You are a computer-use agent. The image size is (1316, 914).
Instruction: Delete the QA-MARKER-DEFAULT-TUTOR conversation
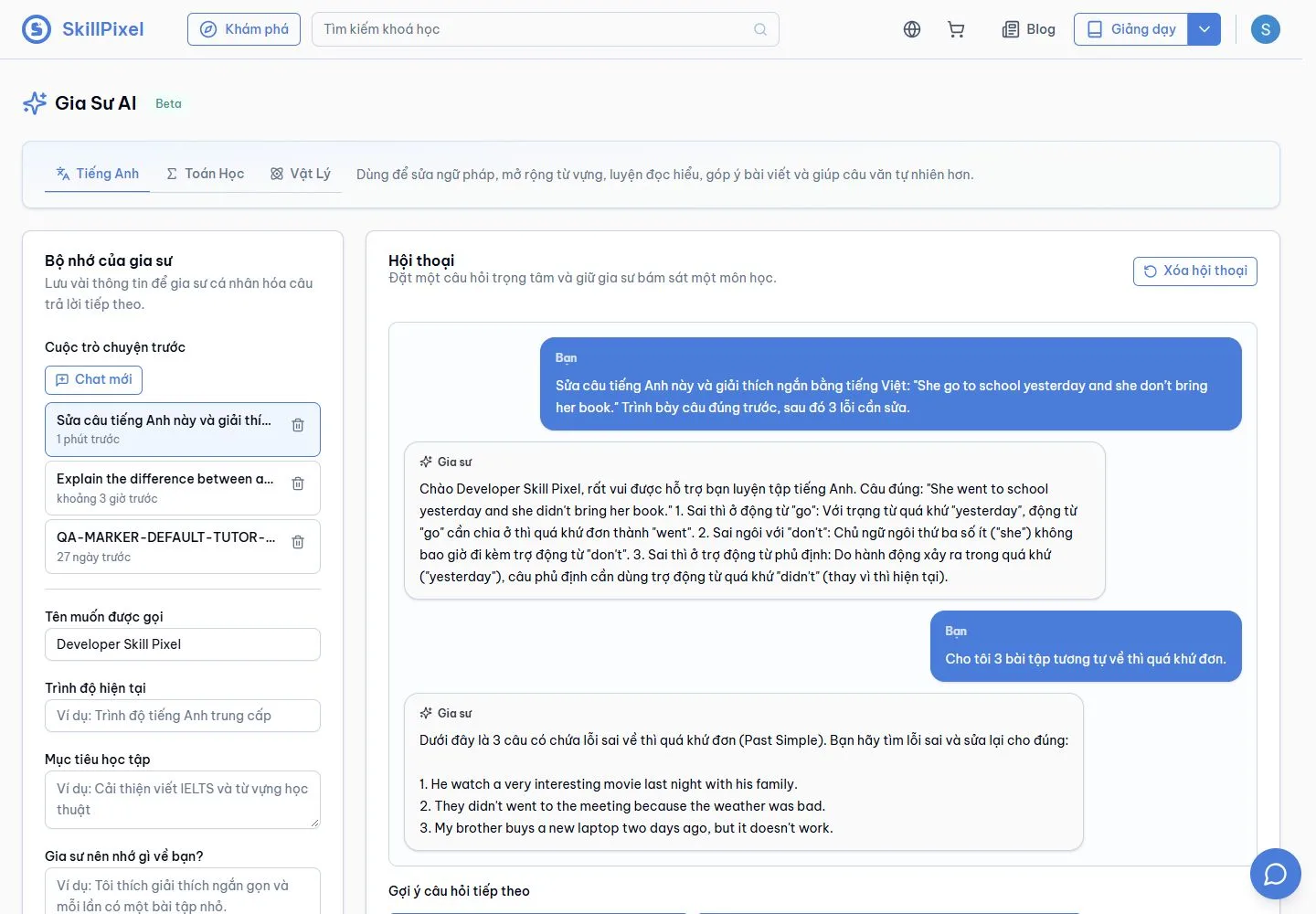298,542
